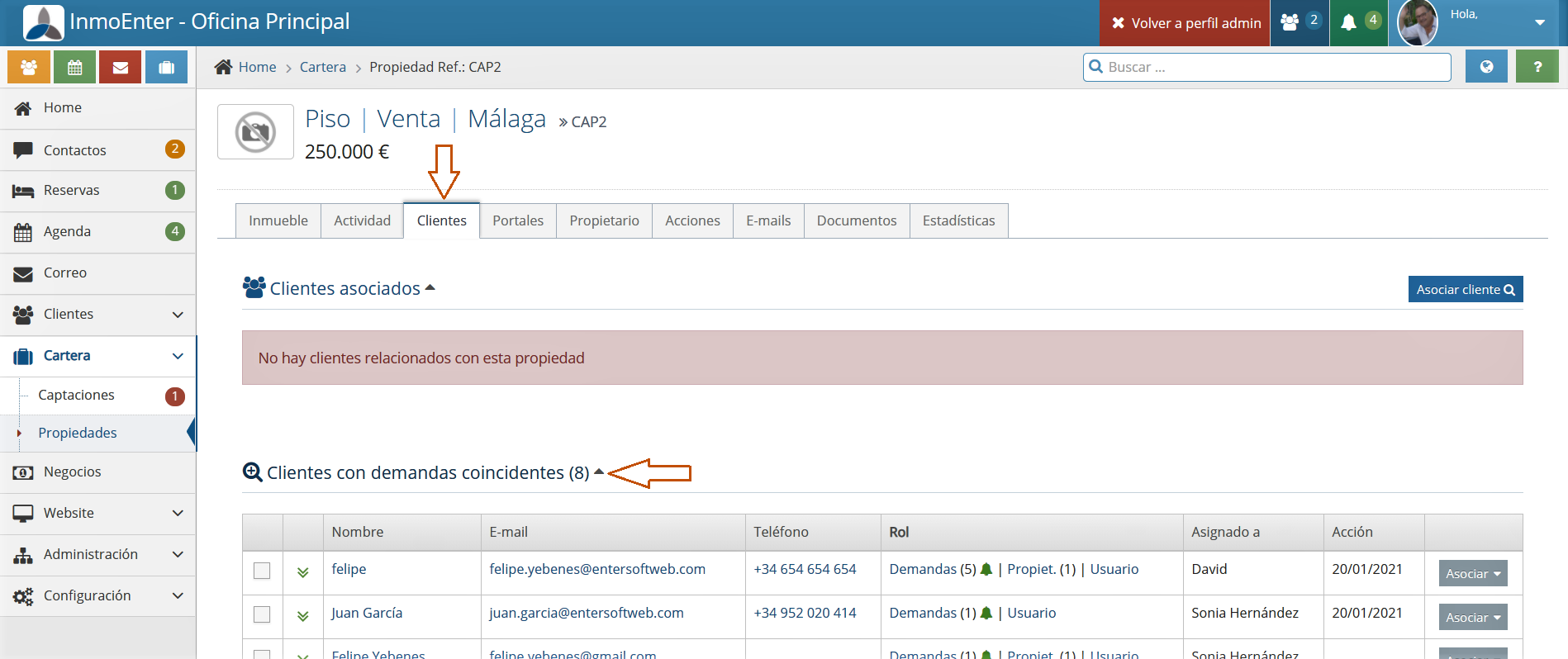Click the globe button next to search
This screenshot has height=659, width=1568.
coord(1486,67)
